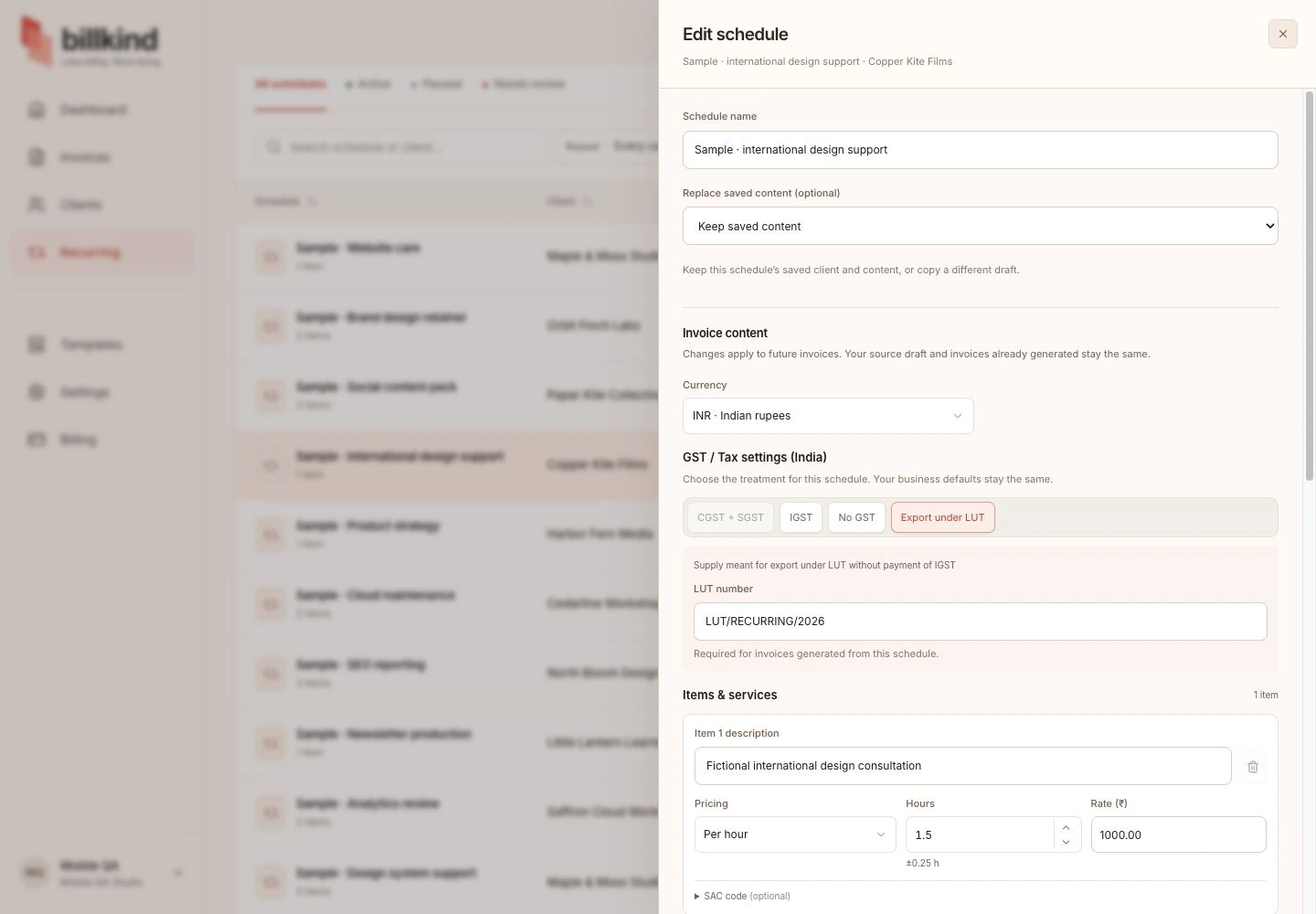Select the Sample SEO reporting row
Image resolution: width=1316 pixels, height=914 pixels.
(447, 673)
